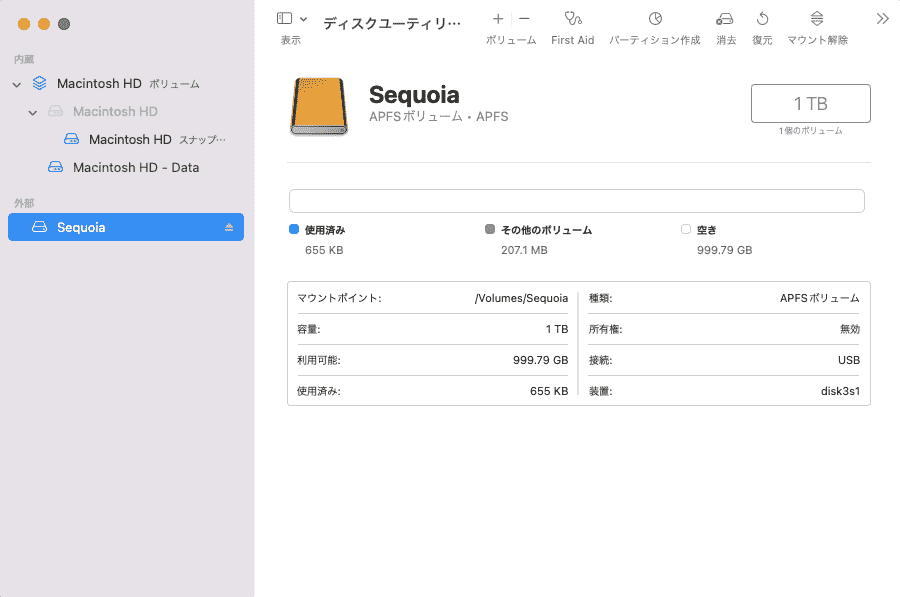Open パーティション作成 pie chart icon
Viewport: 900px width, 597px height.
pos(655,19)
